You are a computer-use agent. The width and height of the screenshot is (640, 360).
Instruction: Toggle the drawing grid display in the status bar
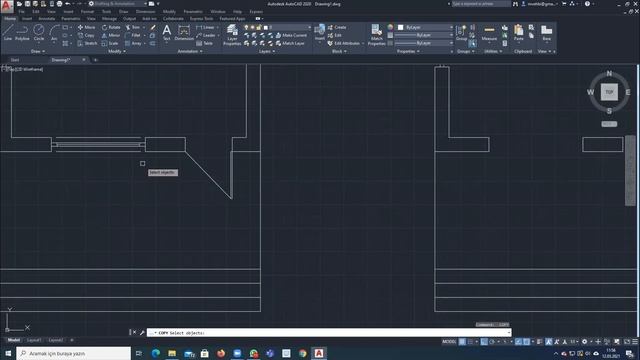point(462,342)
